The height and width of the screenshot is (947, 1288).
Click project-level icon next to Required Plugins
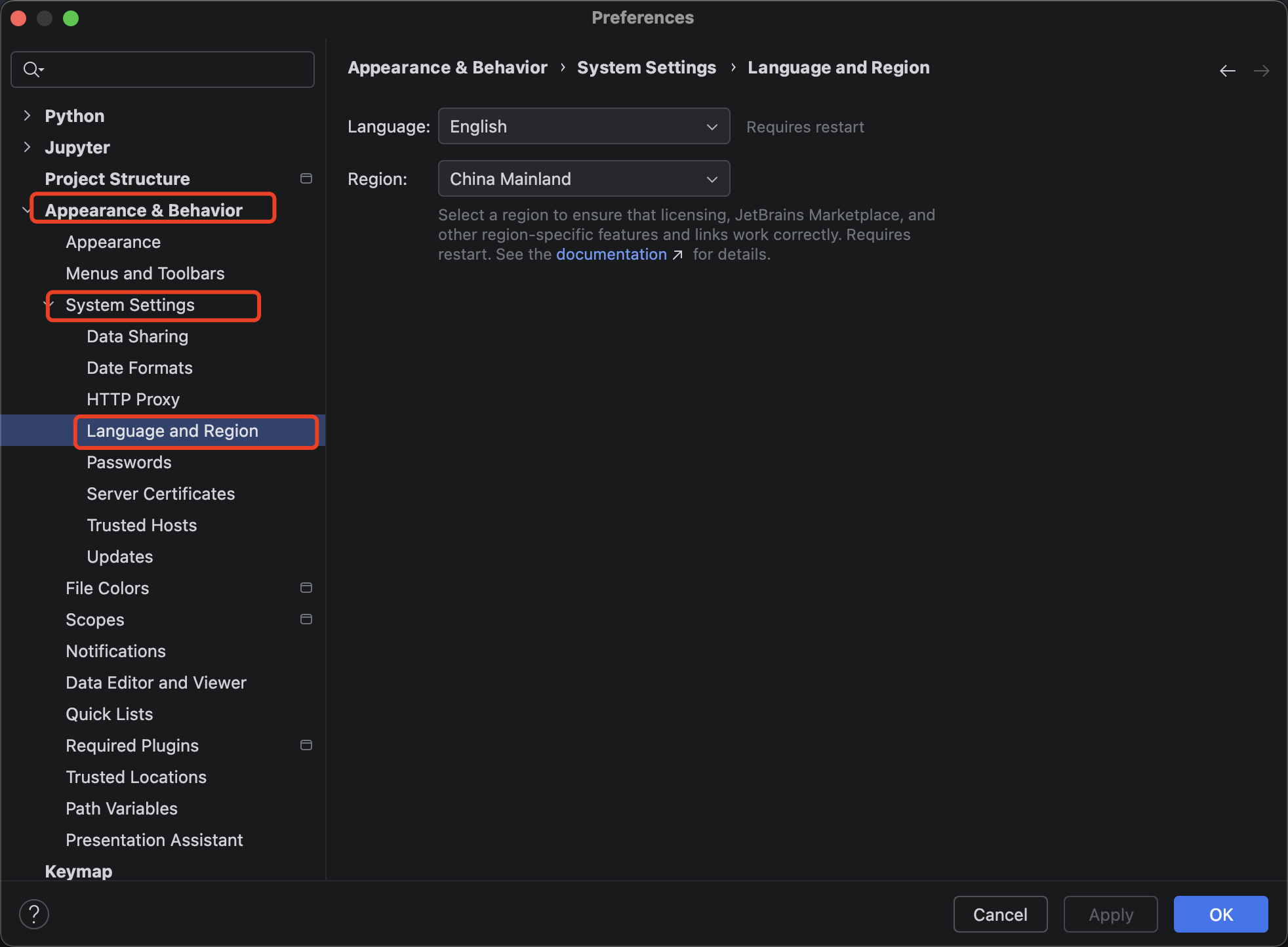306,745
